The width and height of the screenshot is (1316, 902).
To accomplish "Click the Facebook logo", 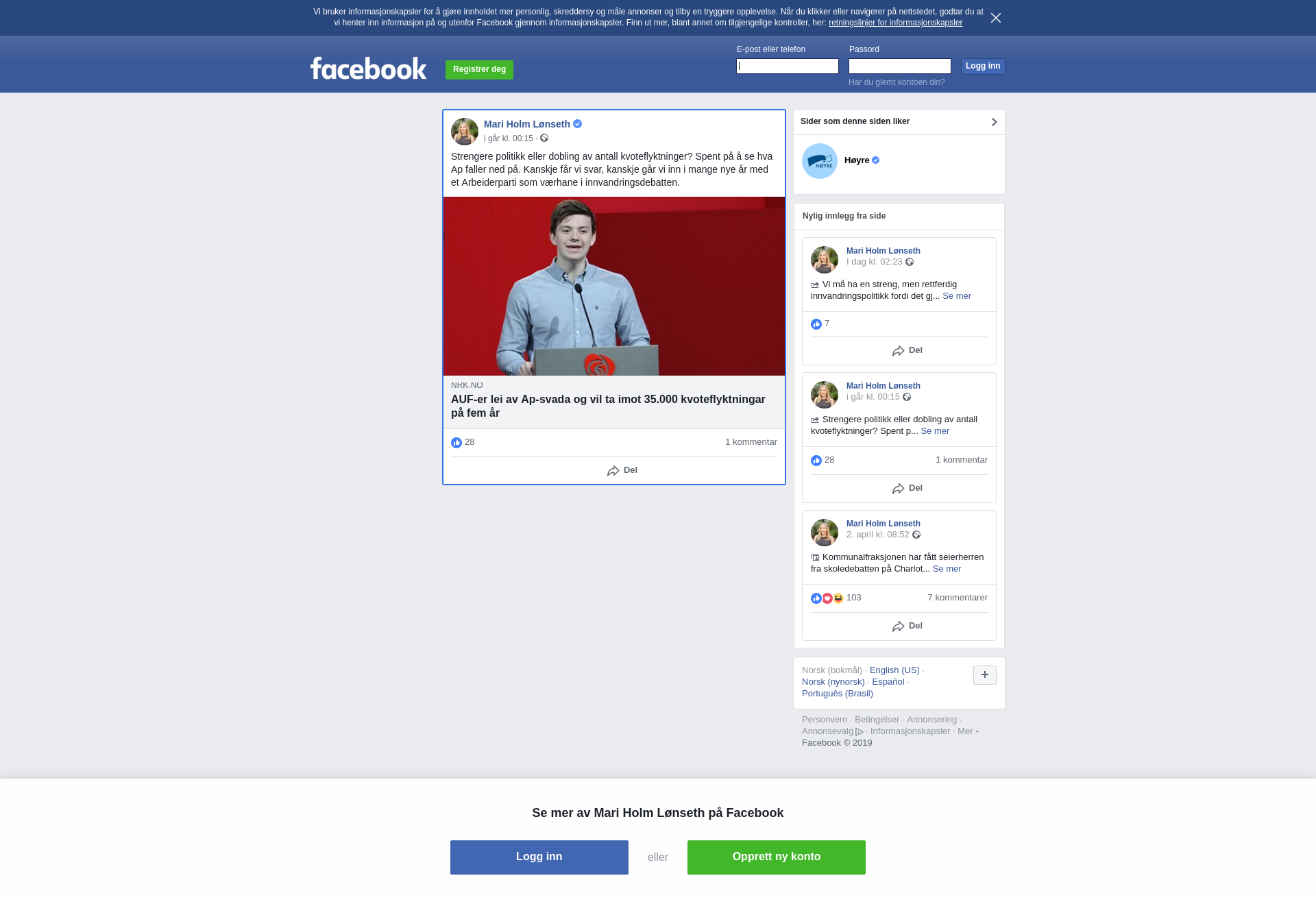I will click(x=368, y=68).
